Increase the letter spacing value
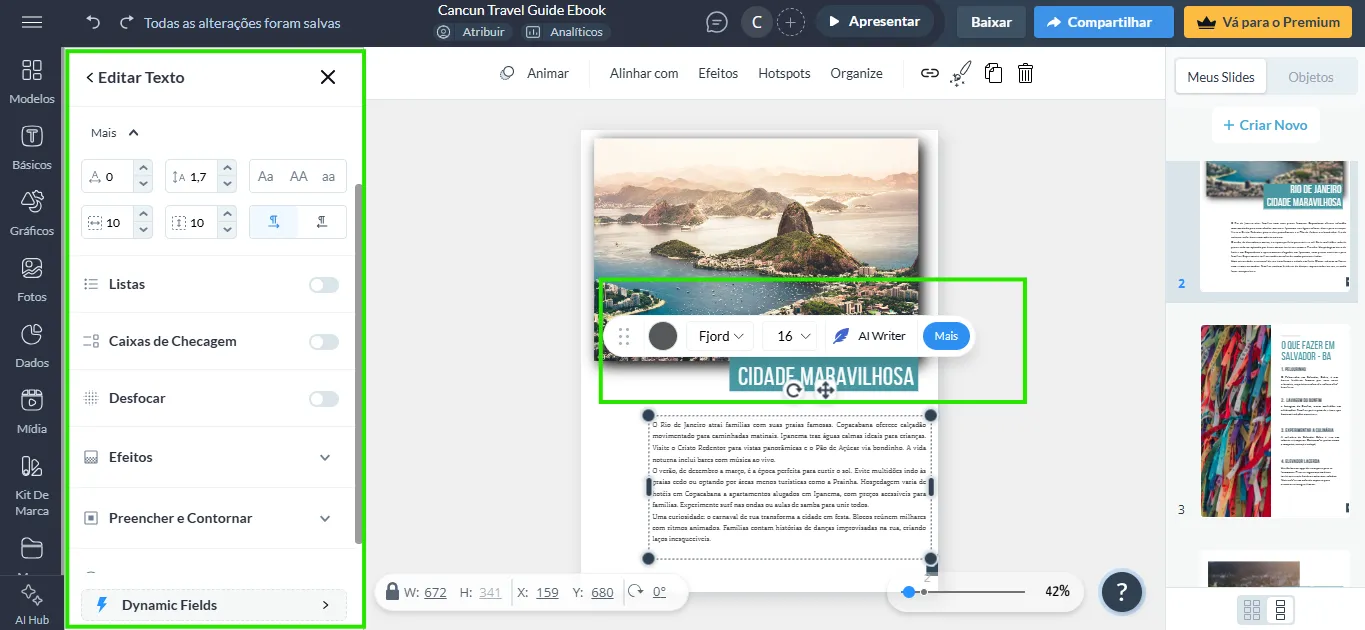This screenshot has width=1365, height=630. tap(143, 169)
